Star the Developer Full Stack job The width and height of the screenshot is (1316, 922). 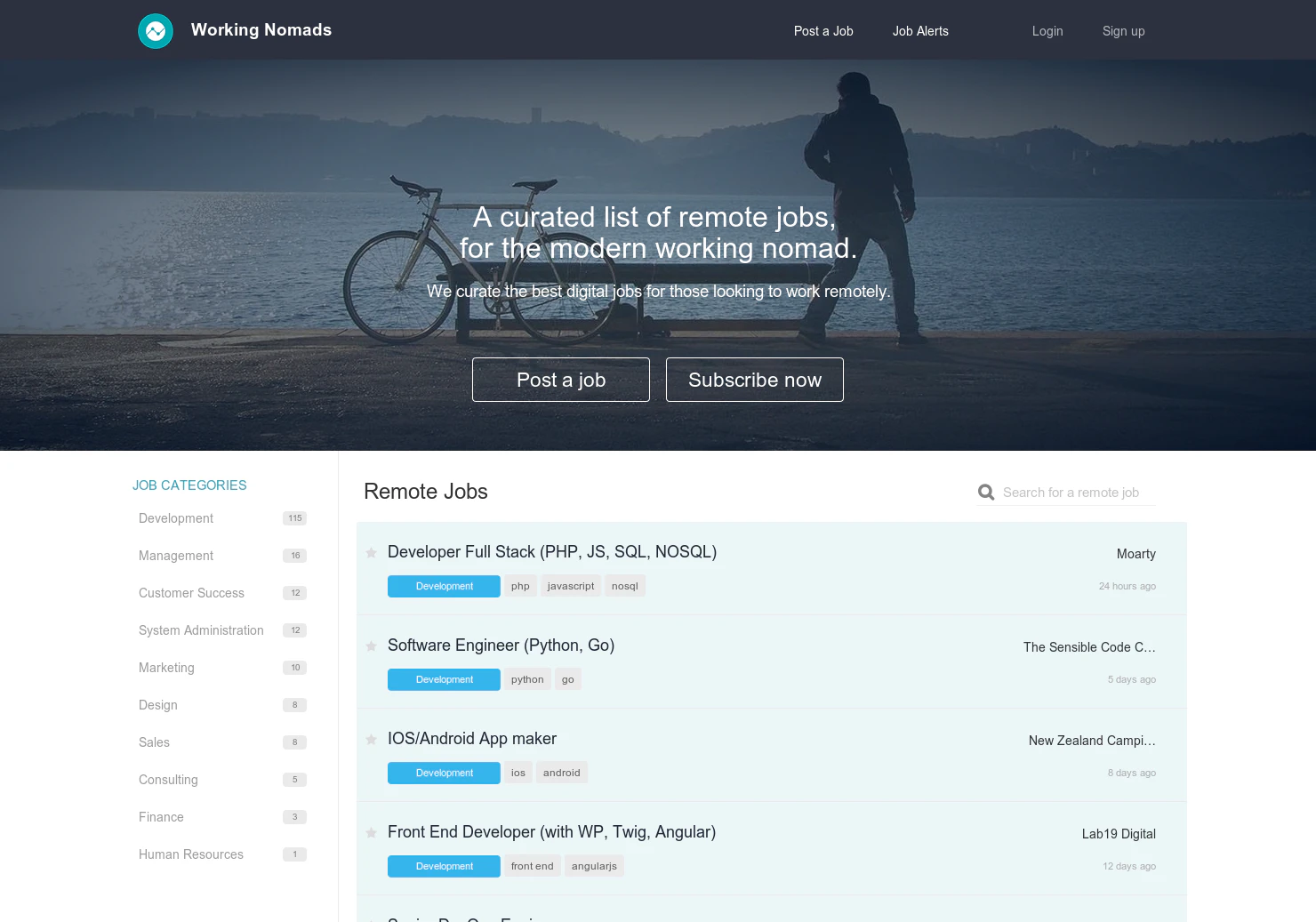pos(371,552)
